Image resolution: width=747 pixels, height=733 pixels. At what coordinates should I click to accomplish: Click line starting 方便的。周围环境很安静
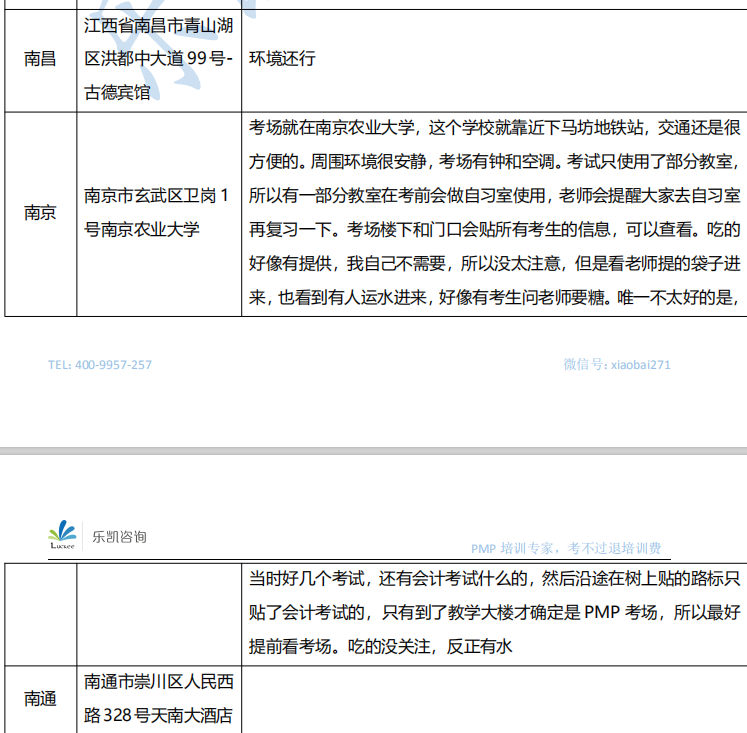(x=495, y=162)
